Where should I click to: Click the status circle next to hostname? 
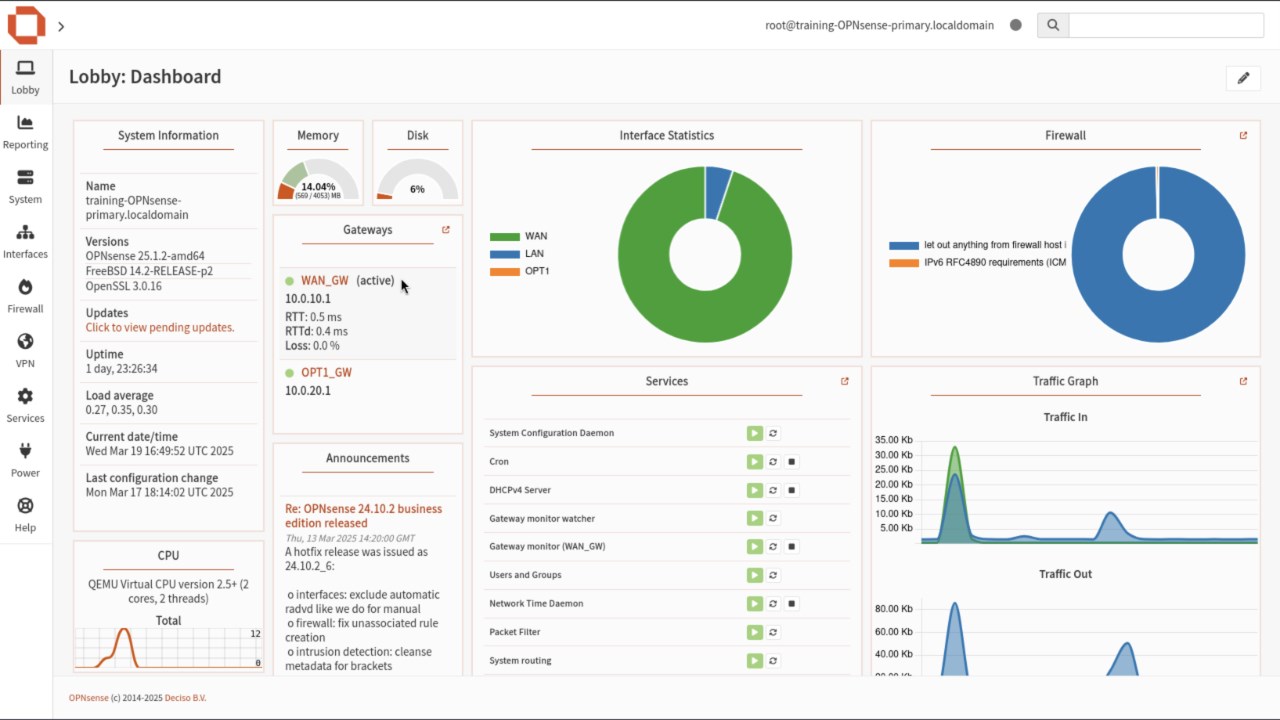[1016, 25]
